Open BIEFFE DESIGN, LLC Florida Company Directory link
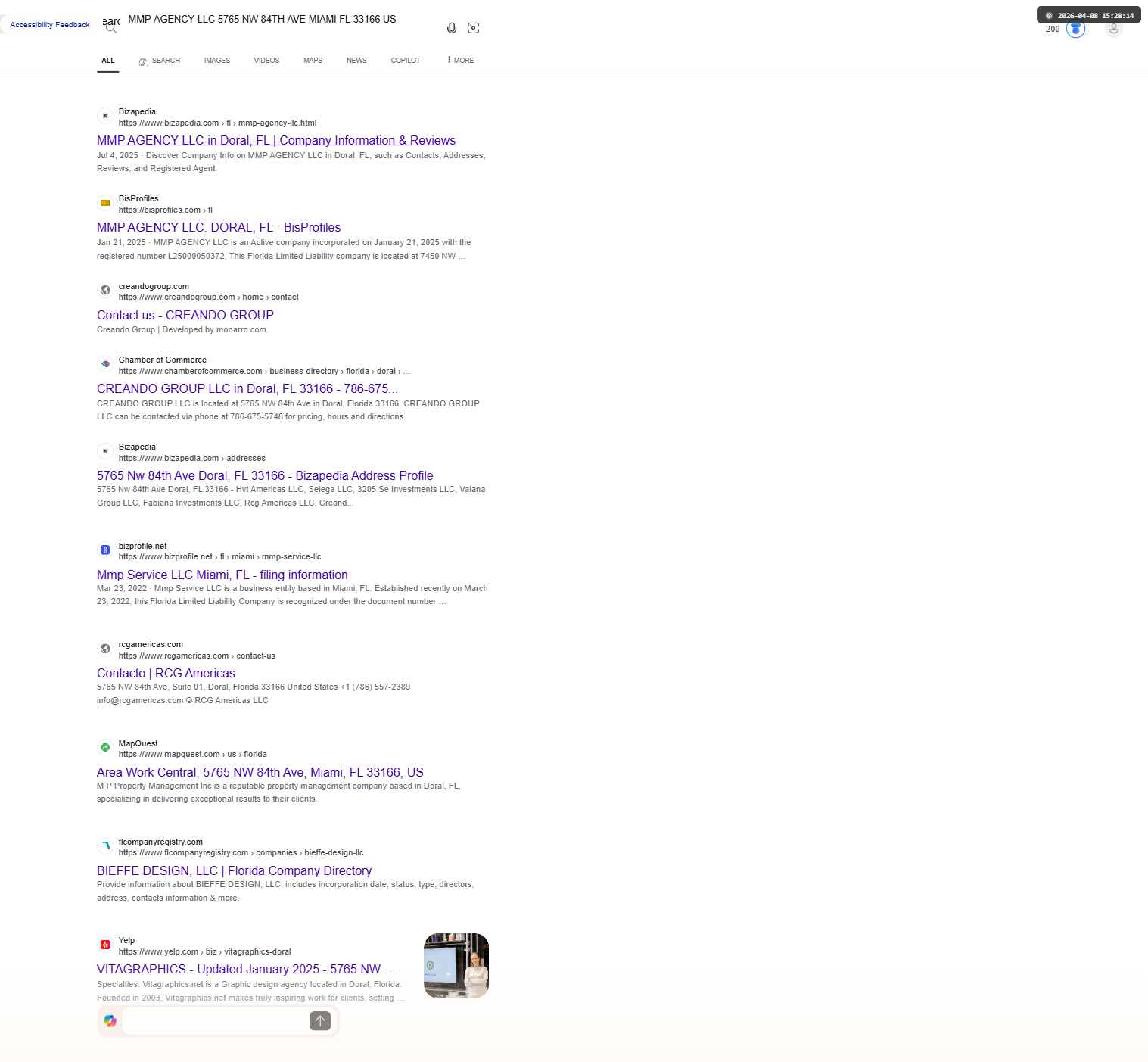This screenshot has height=1062, width=1148. (x=234, y=871)
